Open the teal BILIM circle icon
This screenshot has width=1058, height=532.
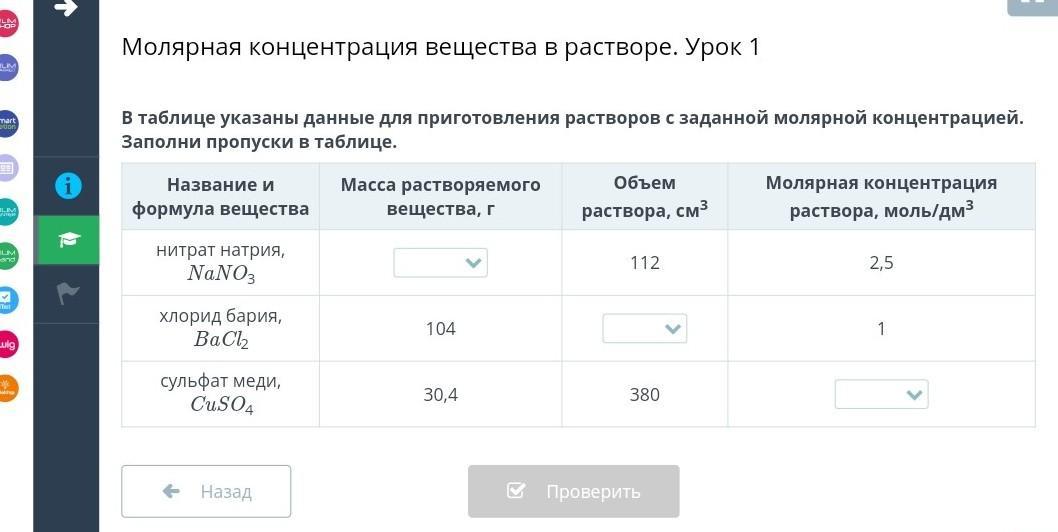[7, 212]
